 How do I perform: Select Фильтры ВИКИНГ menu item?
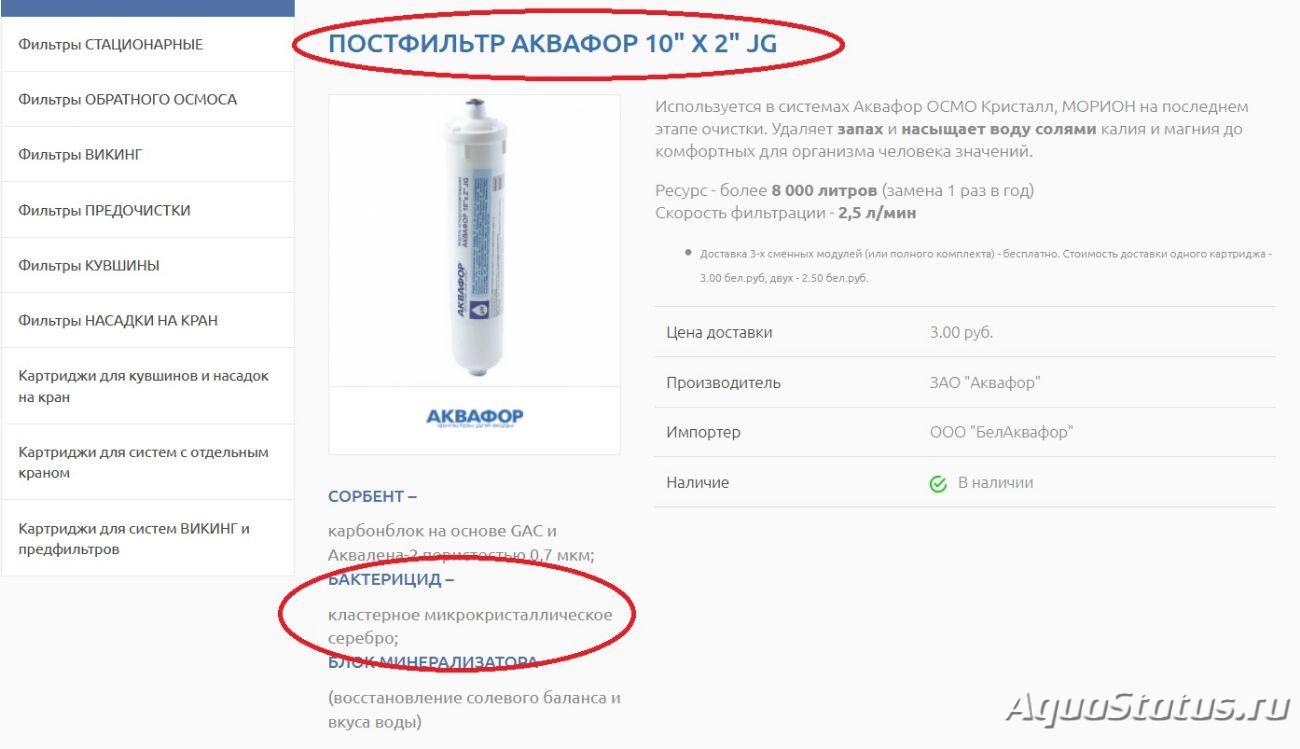click(x=148, y=154)
